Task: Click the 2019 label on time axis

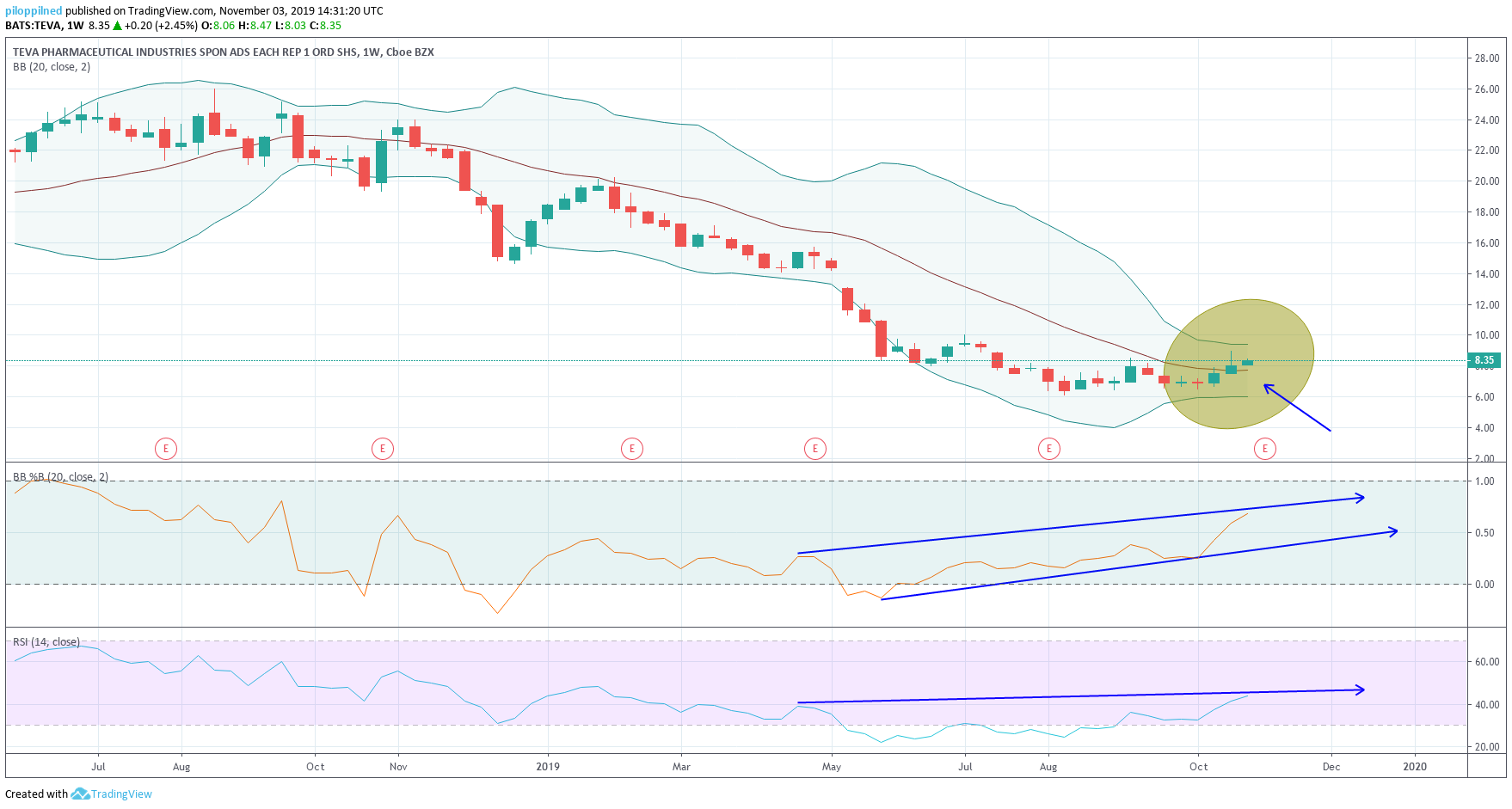Action: coord(548,767)
